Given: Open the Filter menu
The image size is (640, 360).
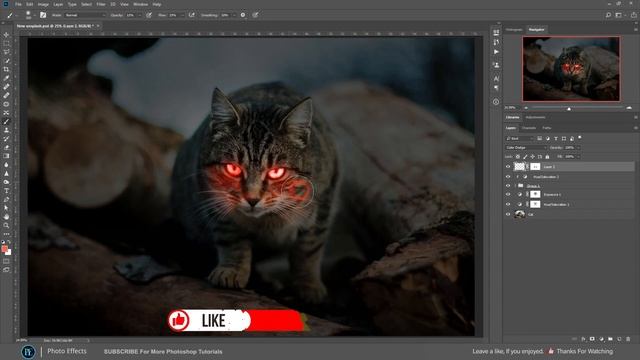Looking at the screenshot, I should tap(101, 4).
